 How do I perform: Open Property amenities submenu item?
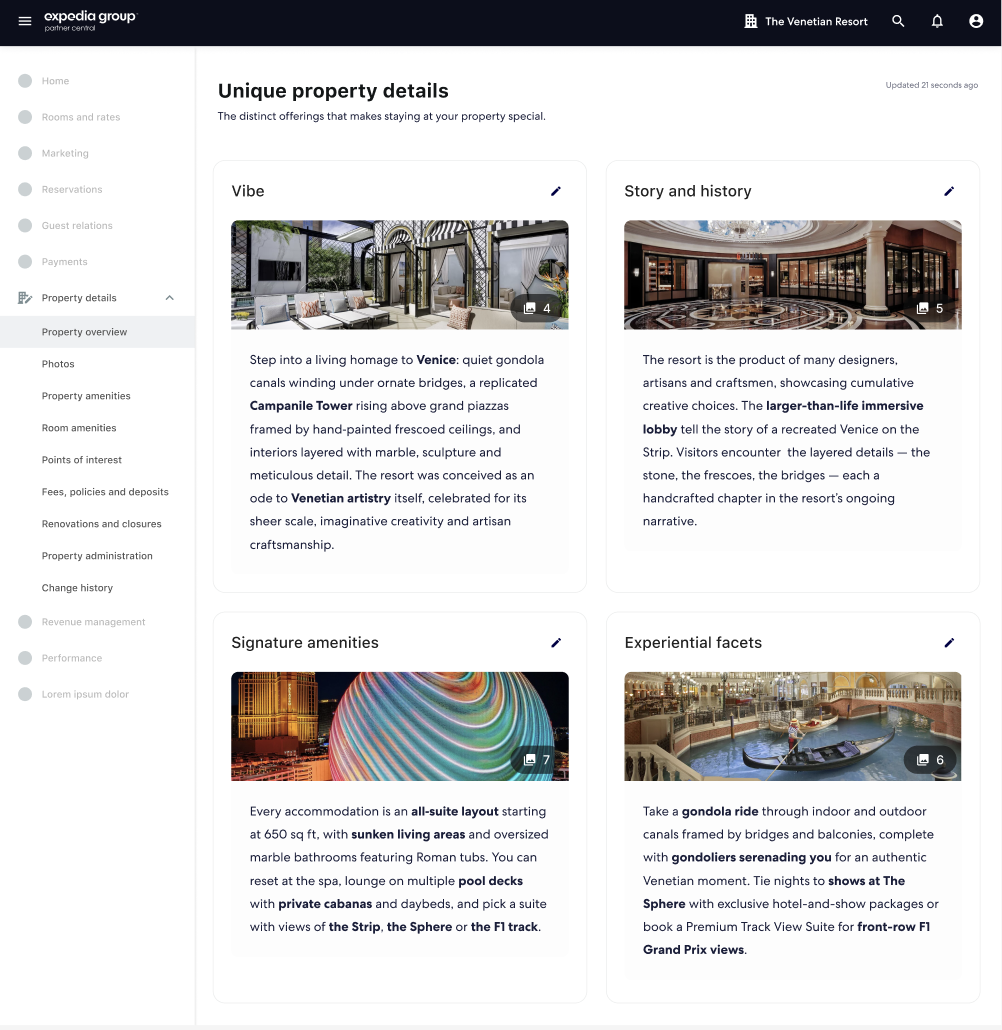[x=86, y=396]
